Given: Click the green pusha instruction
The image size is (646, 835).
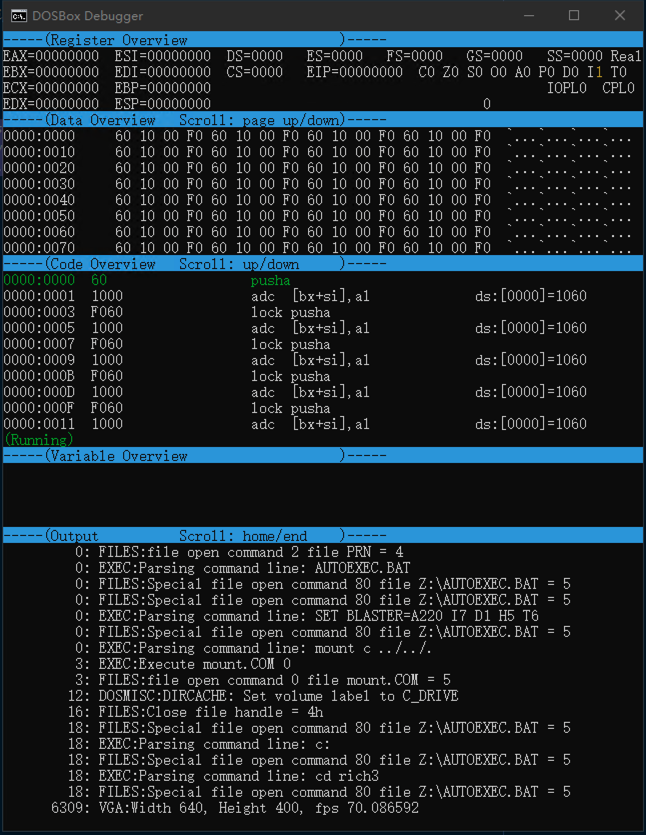Looking at the screenshot, I should pyautogui.click(x=271, y=280).
